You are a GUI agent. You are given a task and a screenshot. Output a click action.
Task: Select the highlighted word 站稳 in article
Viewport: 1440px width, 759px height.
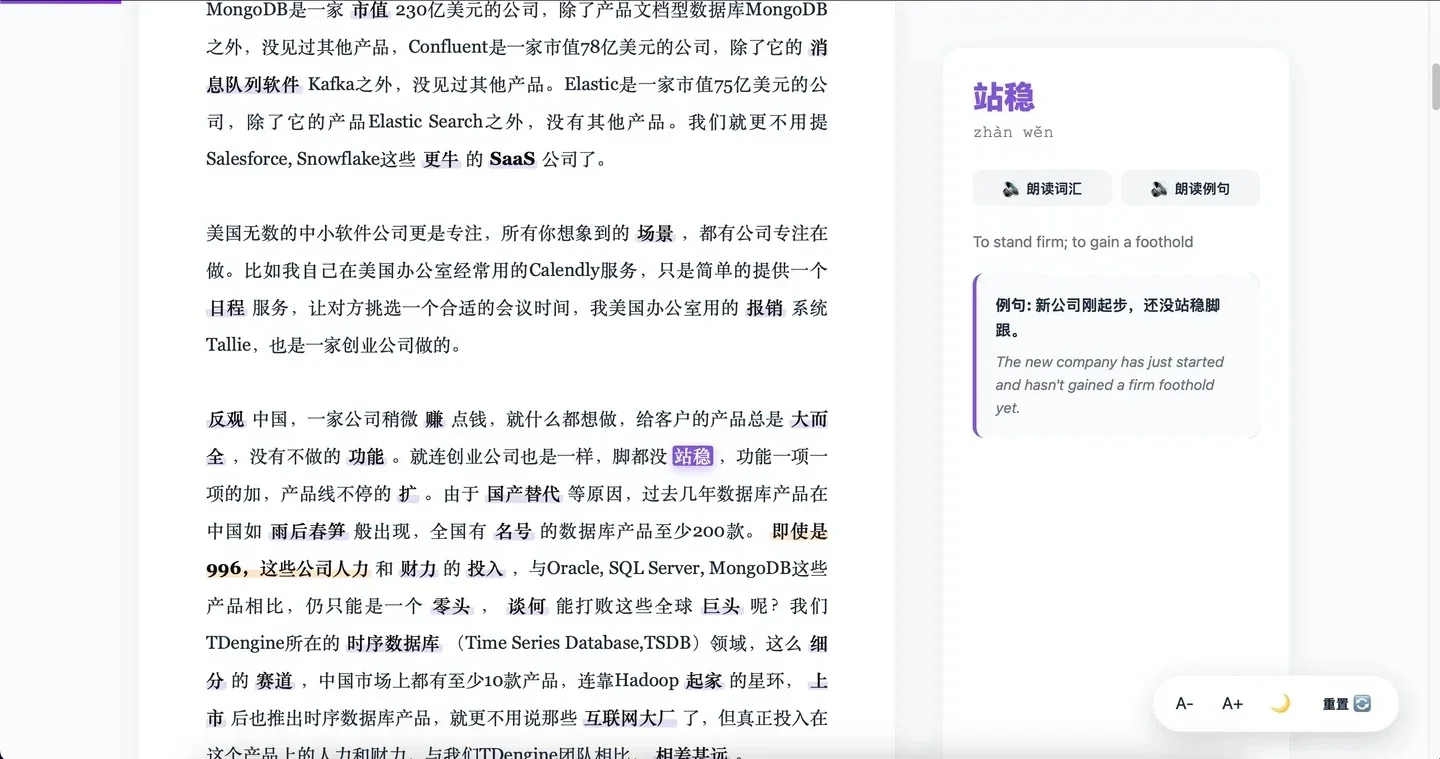693,456
